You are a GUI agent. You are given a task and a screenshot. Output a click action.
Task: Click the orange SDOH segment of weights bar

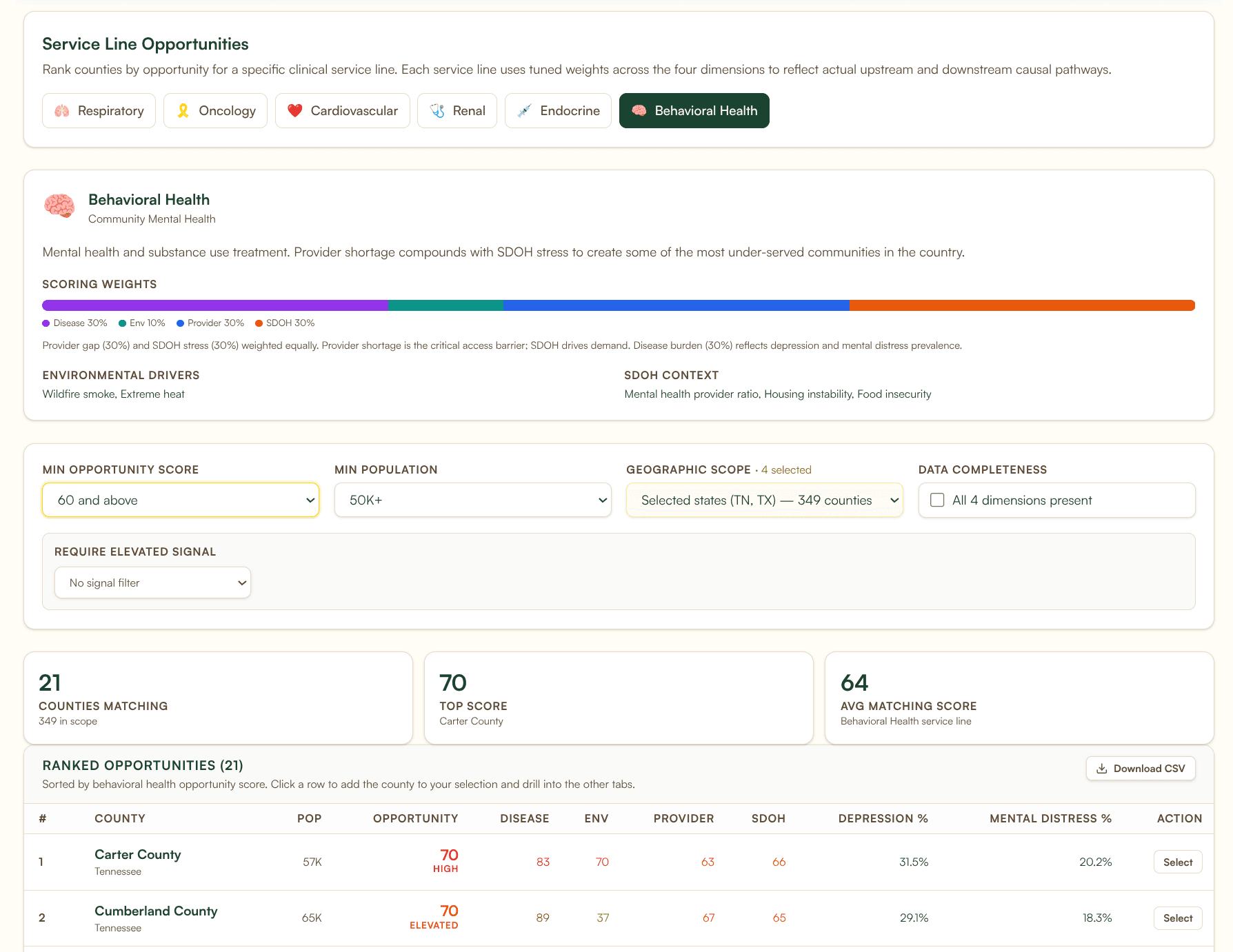click(1022, 305)
